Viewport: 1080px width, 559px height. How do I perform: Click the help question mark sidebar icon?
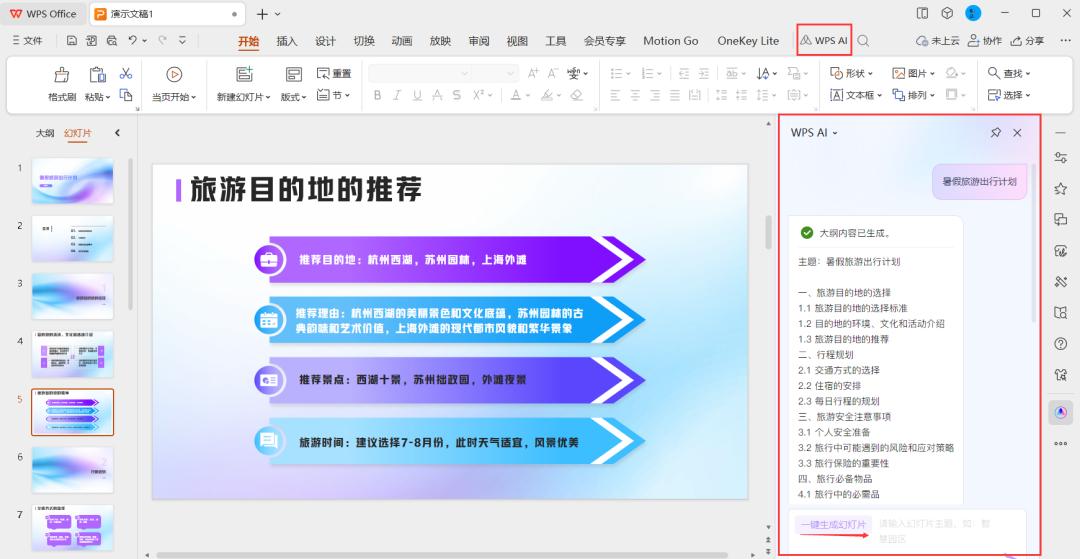(x=1061, y=344)
